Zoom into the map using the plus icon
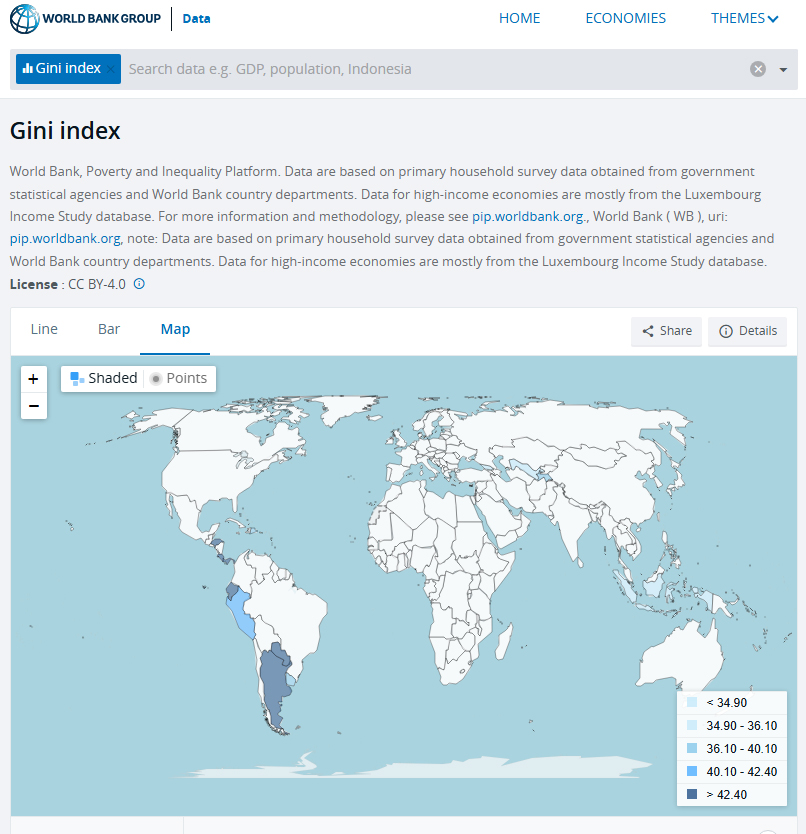Screen dimensions: 806x834 tap(33, 378)
